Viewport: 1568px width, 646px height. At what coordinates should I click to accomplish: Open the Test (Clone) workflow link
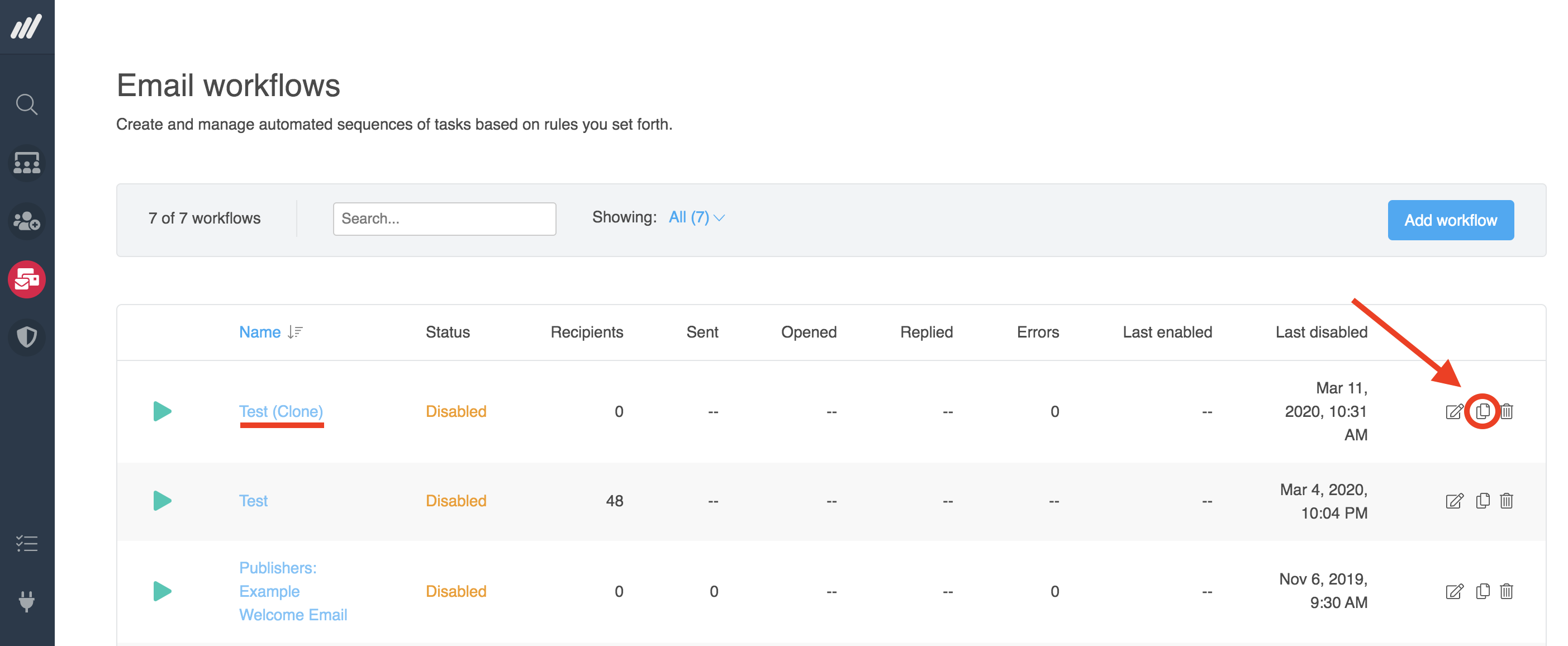click(x=281, y=412)
